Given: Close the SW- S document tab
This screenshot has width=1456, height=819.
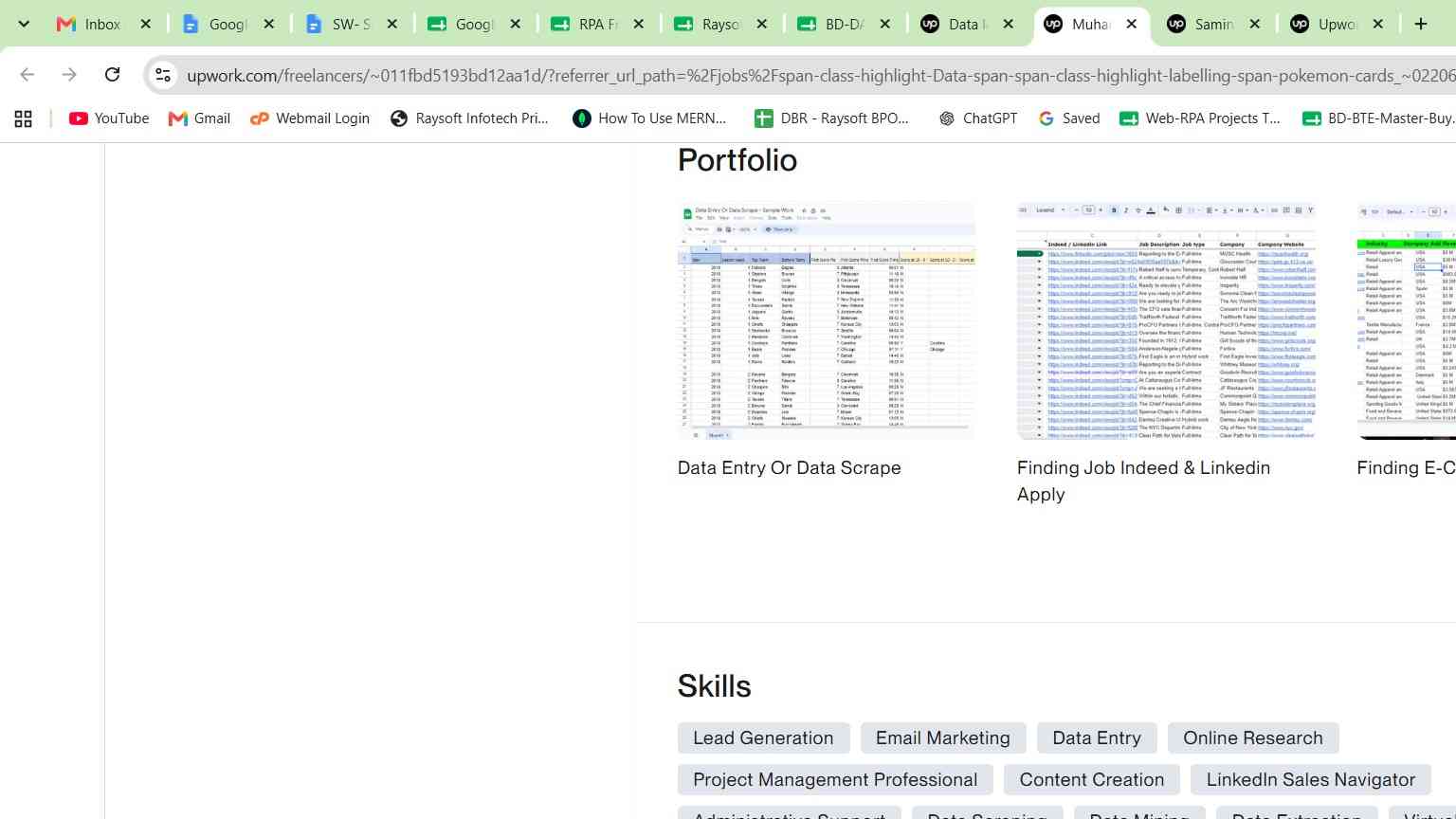Looking at the screenshot, I should (x=392, y=25).
